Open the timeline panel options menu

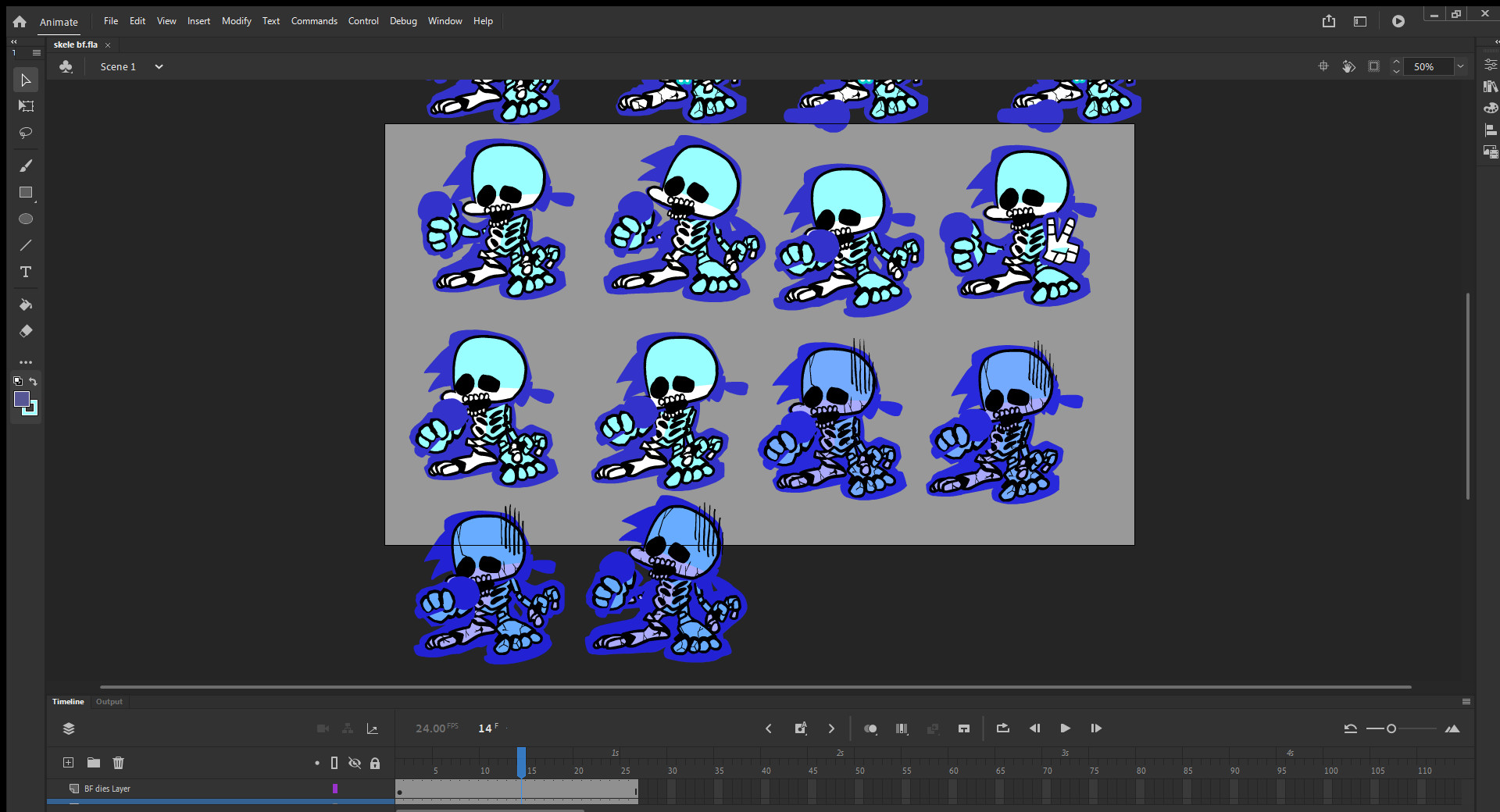pos(1466,702)
